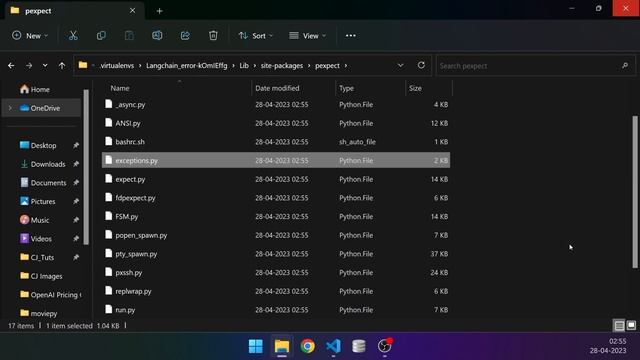Expand chevron after pexpect in path

[x=346, y=66]
